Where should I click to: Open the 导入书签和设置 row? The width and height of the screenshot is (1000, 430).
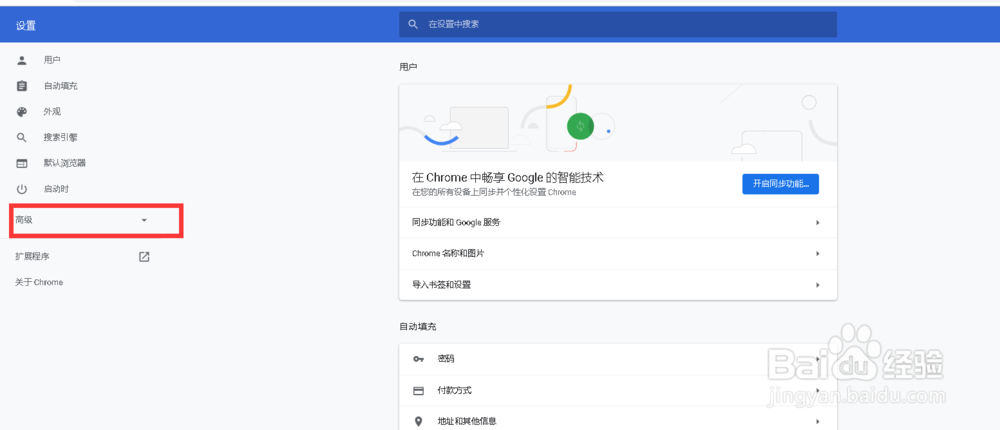tap(617, 285)
